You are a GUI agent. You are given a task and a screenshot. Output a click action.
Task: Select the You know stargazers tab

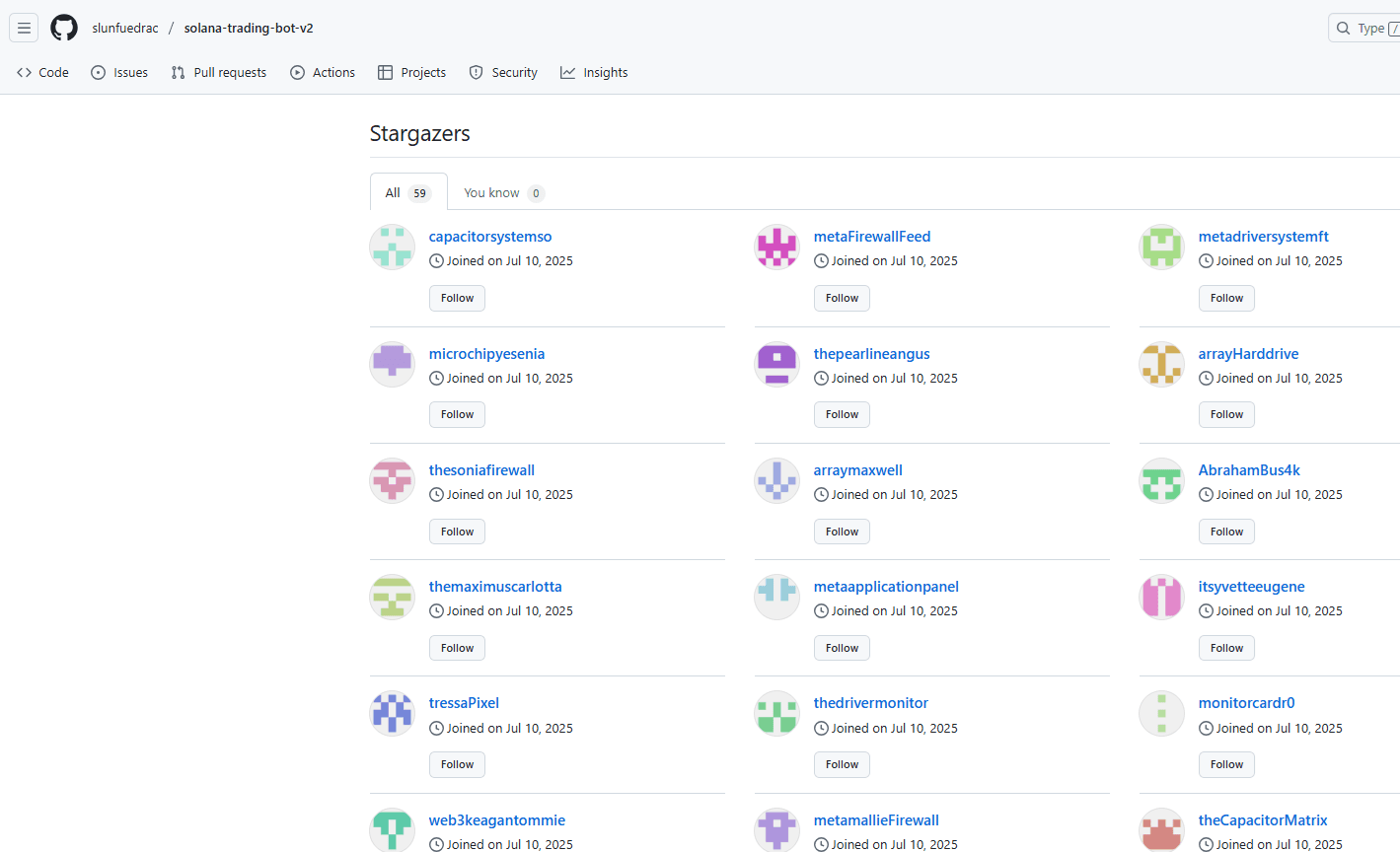pos(504,192)
